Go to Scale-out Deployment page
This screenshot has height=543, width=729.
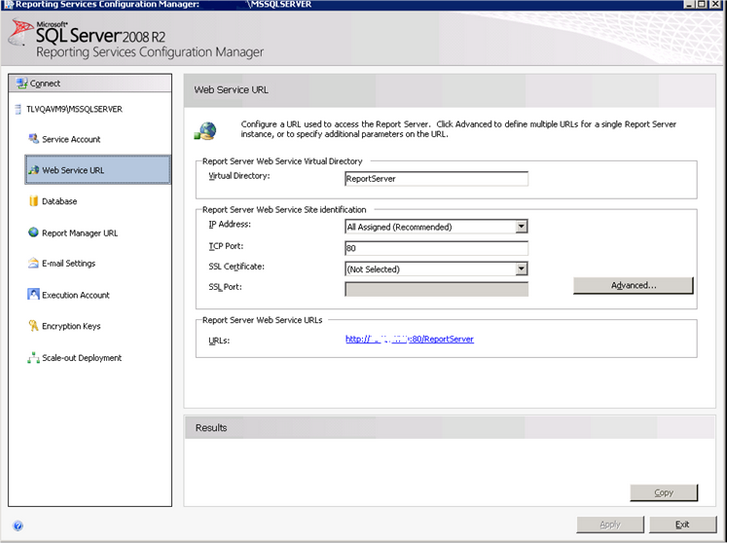pos(82,358)
